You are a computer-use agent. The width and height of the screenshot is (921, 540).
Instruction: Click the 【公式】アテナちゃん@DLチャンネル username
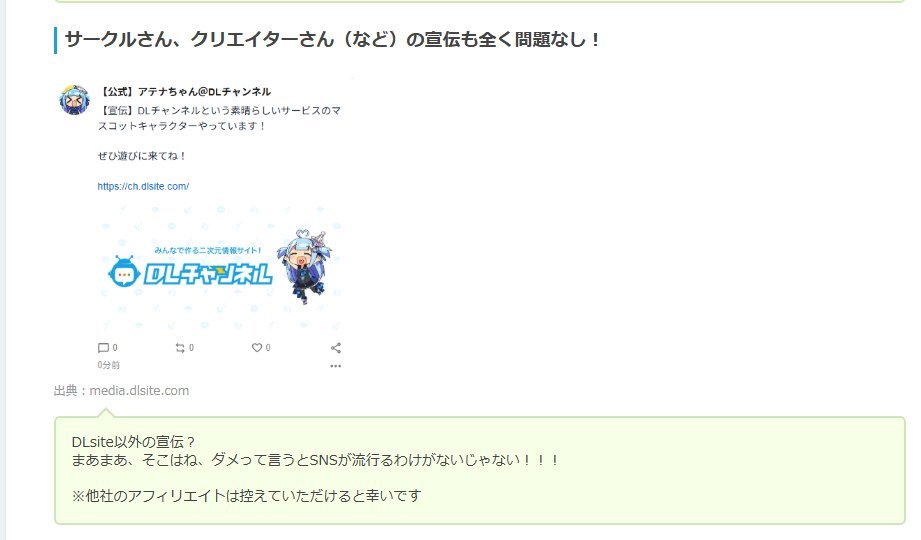[x=184, y=92]
